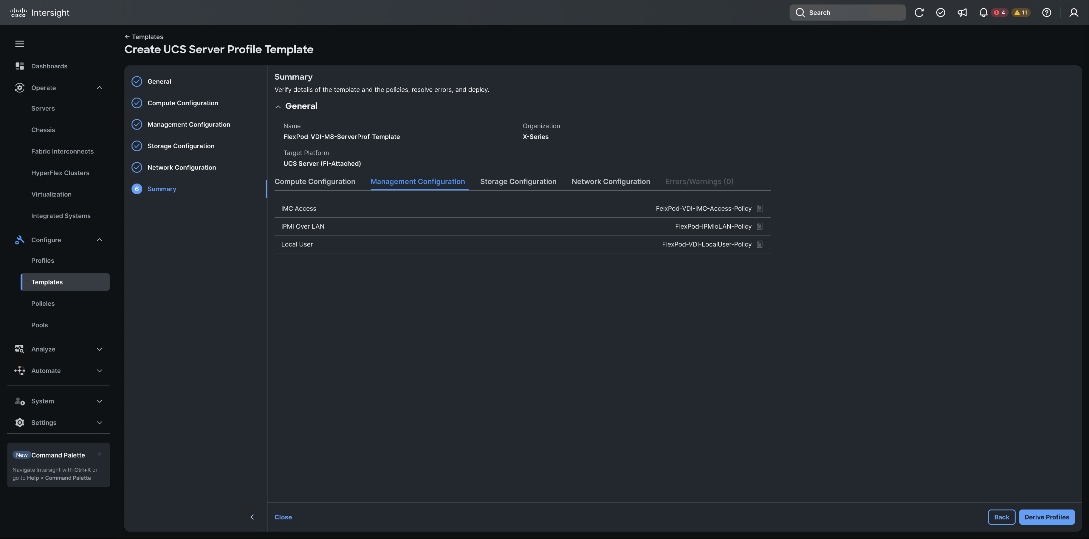Click FlexPod-IPMIoLAN-Policy name
Viewport: 1089px width, 539px height.
(713, 226)
